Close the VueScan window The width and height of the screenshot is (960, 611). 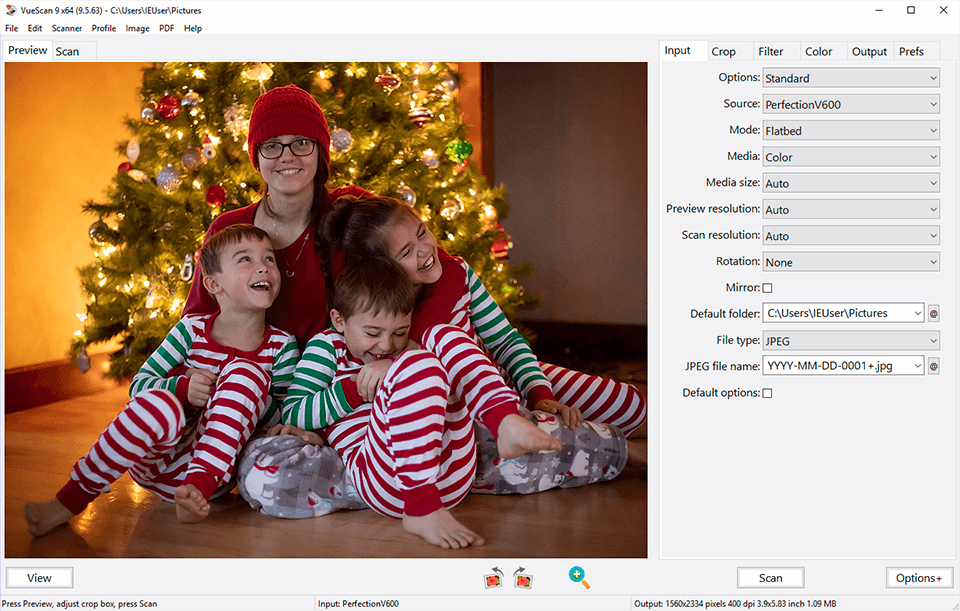click(x=943, y=10)
